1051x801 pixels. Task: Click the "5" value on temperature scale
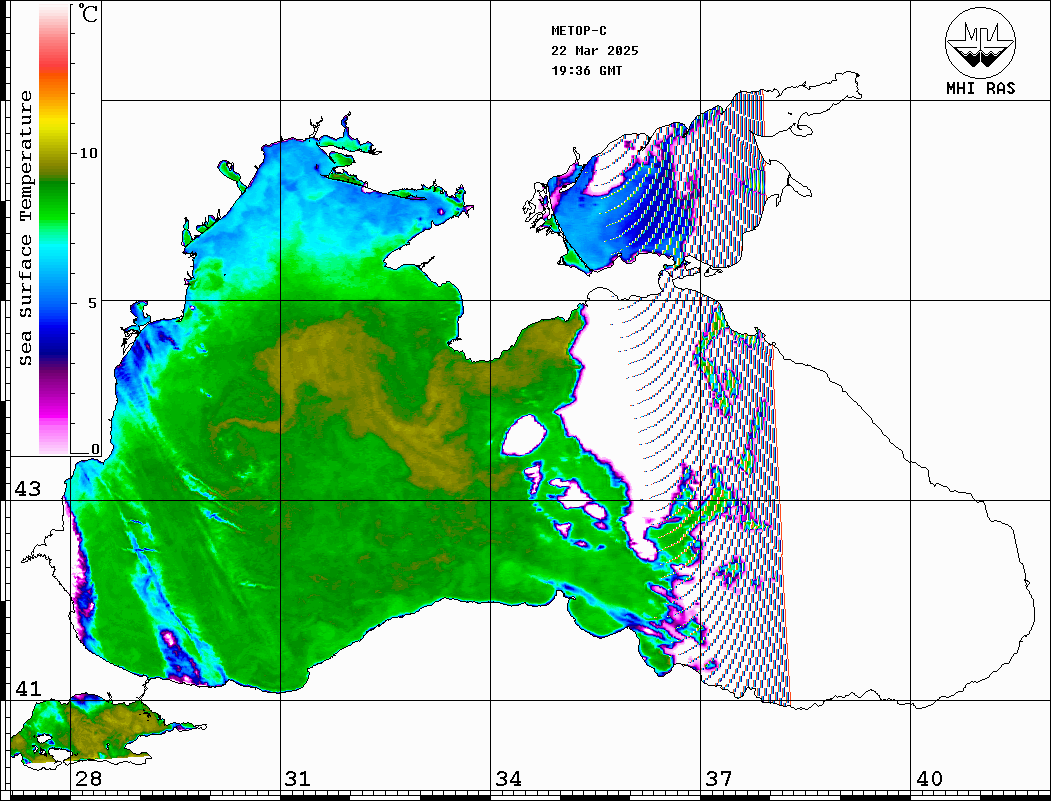(x=92, y=303)
